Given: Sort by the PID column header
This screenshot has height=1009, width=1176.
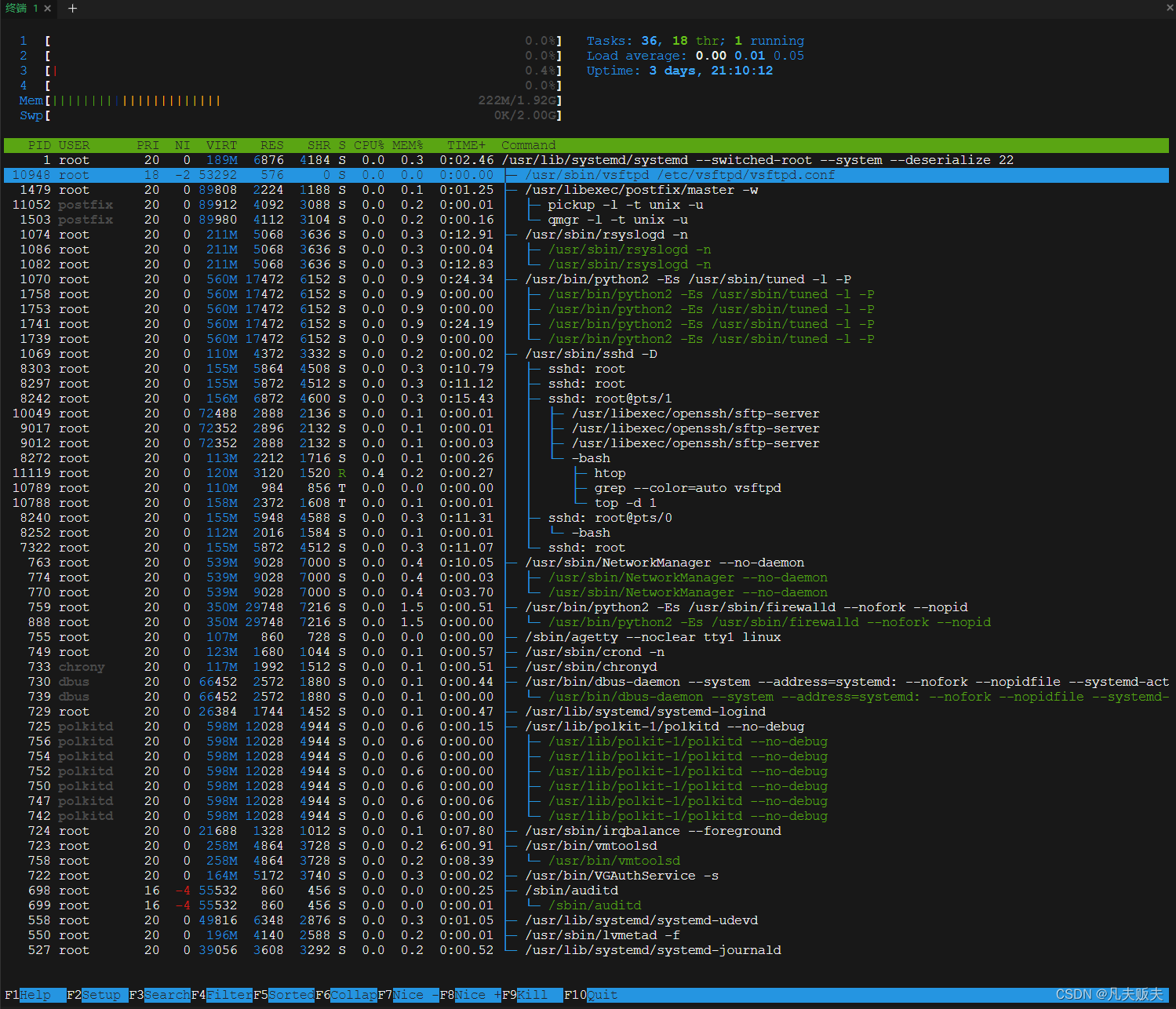Looking at the screenshot, I should [39, 145].
